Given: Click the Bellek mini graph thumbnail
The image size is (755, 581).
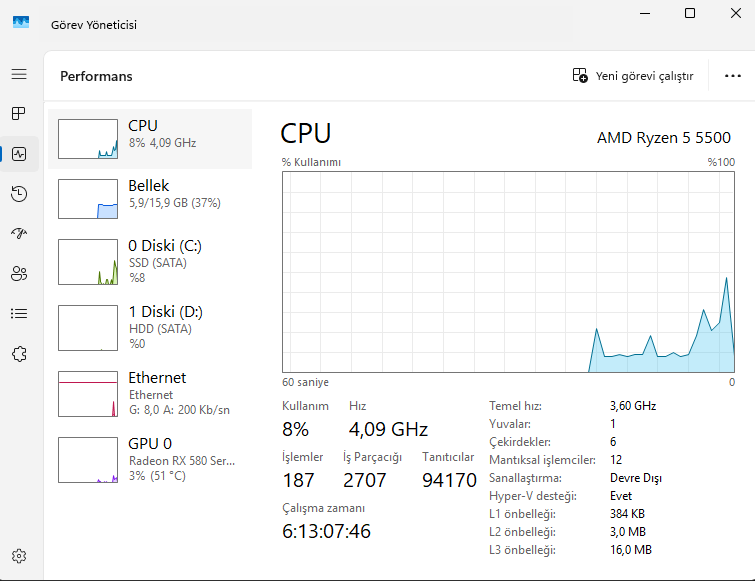Looking at the screenshot, I should coord(88,199).
